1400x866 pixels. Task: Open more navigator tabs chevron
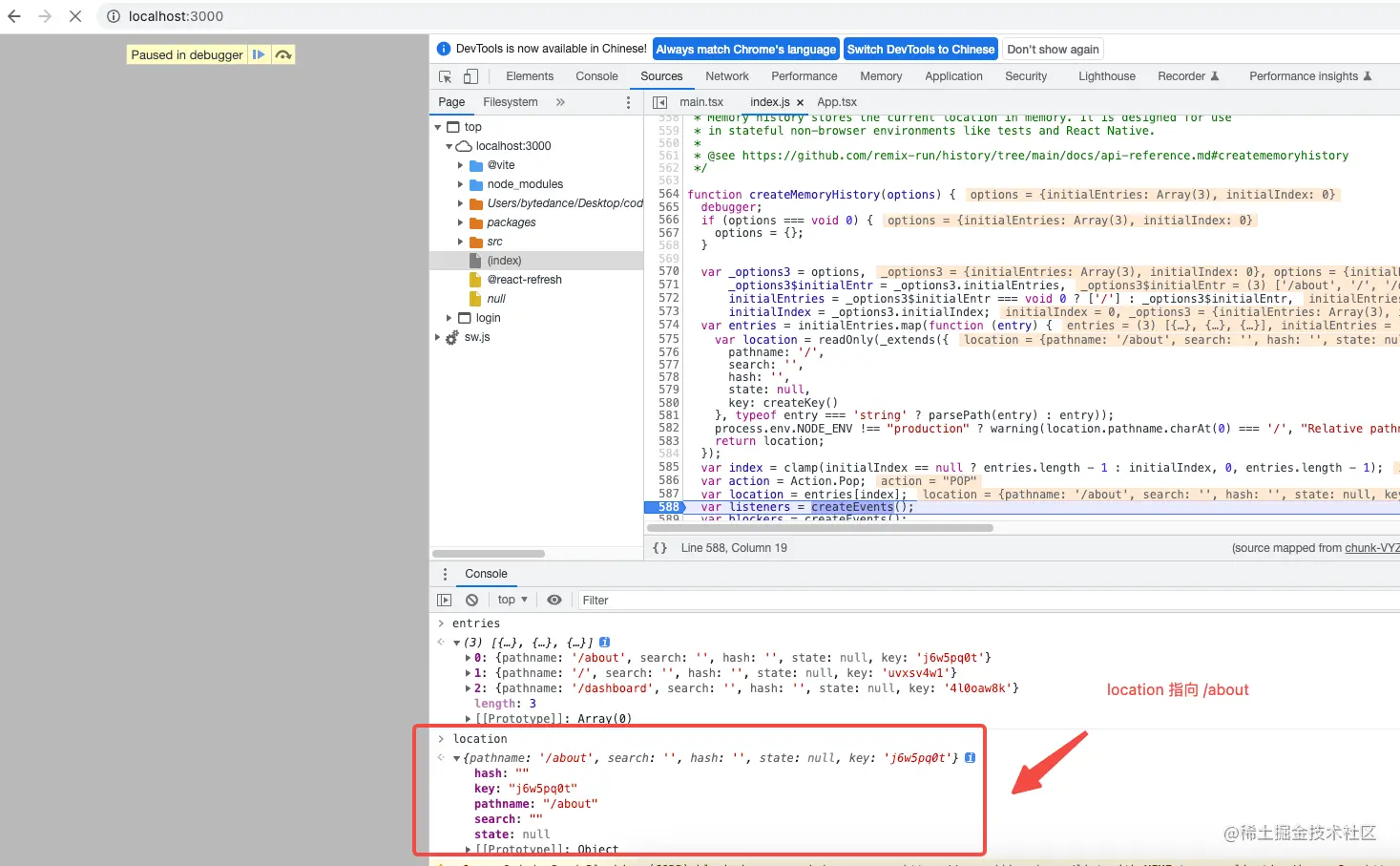click(x=560, y=102)
